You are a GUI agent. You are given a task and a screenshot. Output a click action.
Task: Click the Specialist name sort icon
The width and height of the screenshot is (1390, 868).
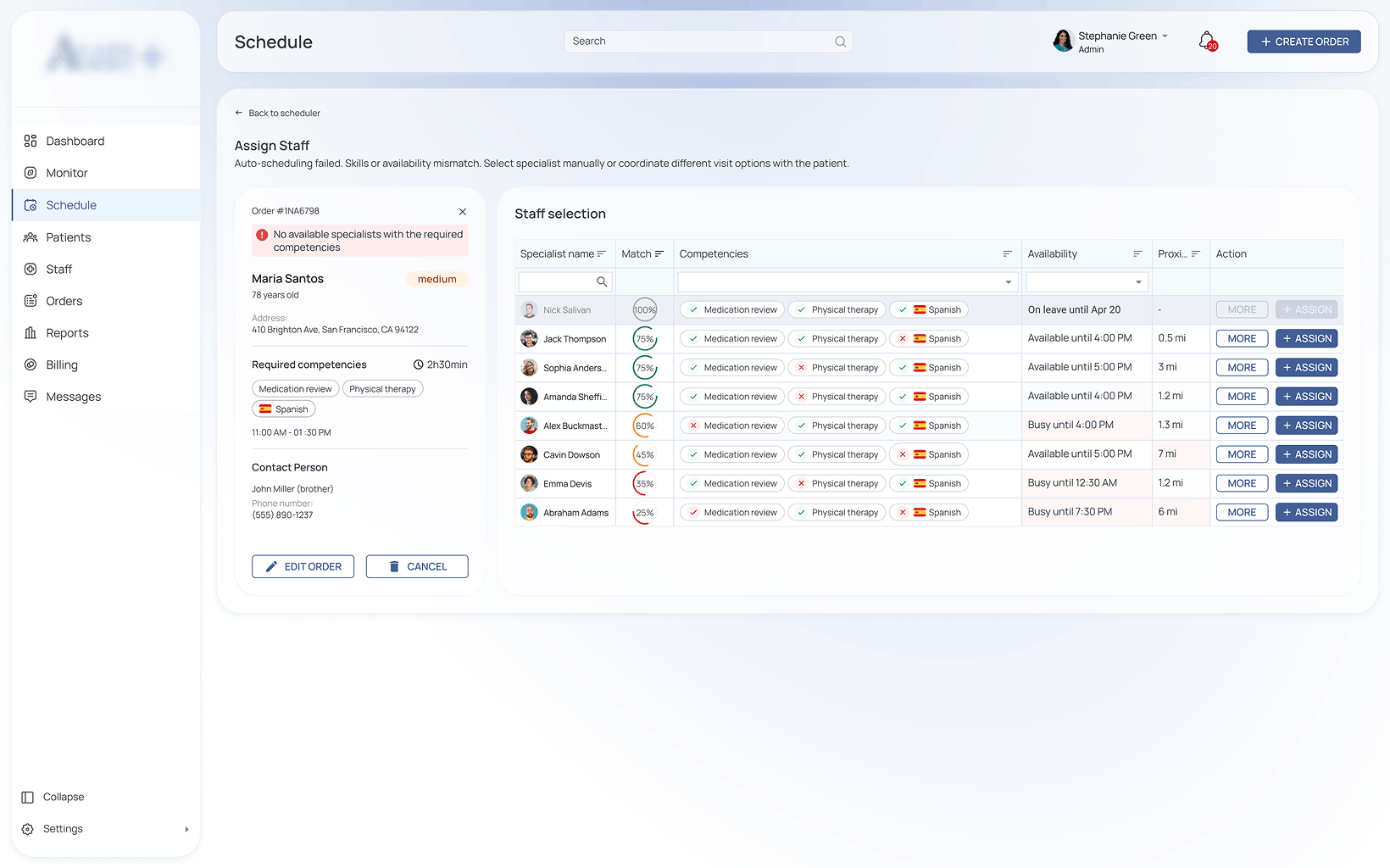[x=602, y=254]
